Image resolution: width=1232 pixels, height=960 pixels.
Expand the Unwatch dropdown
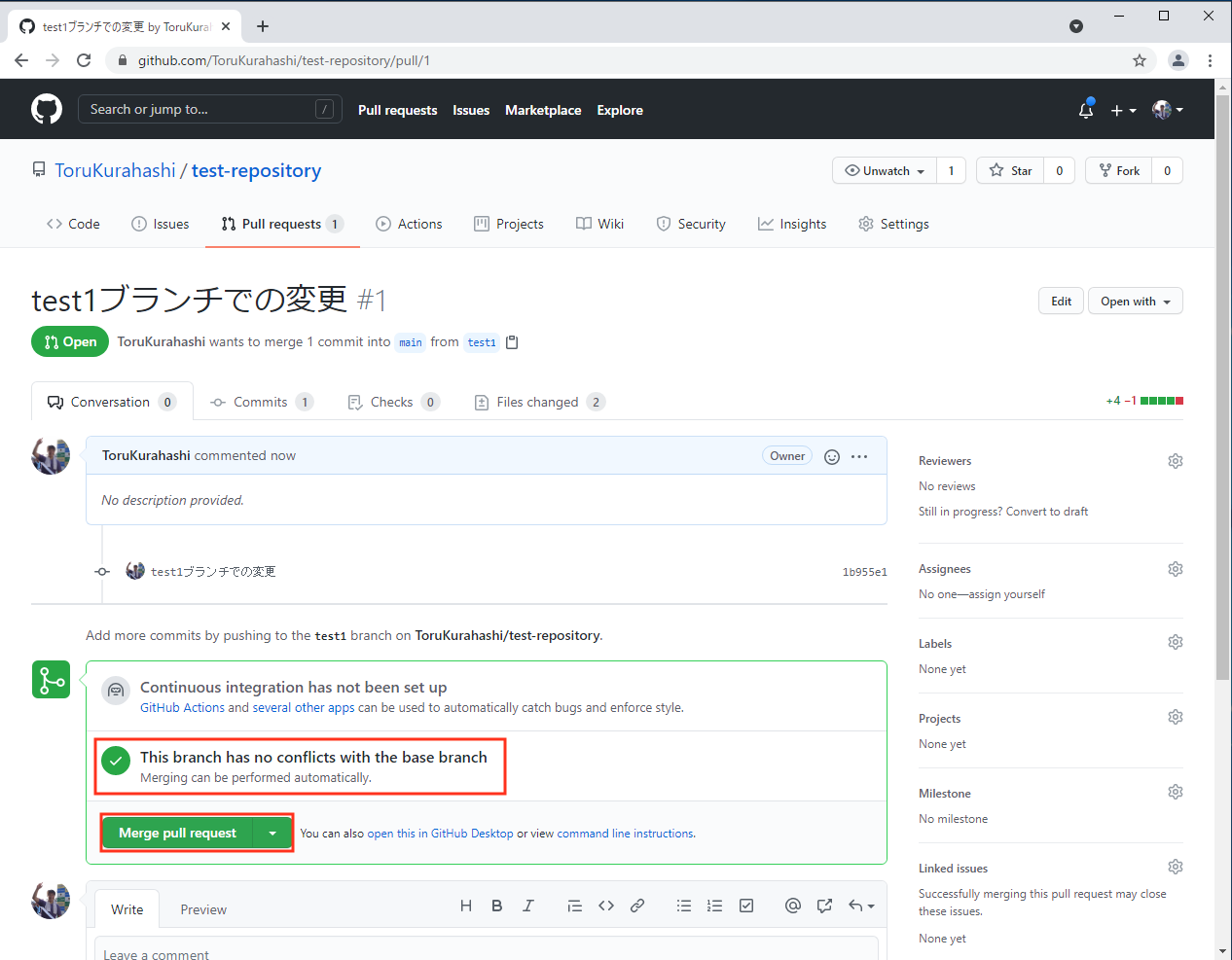pos(885,170)
